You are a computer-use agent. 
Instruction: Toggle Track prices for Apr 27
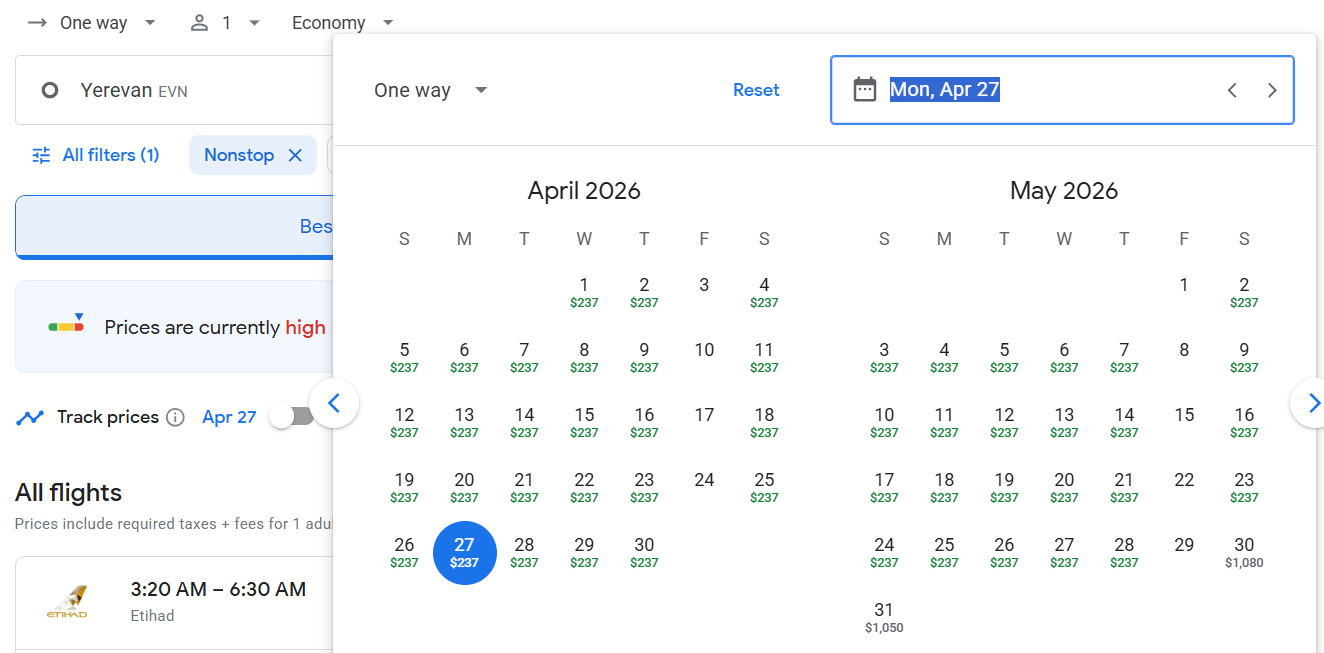(290, 417)
